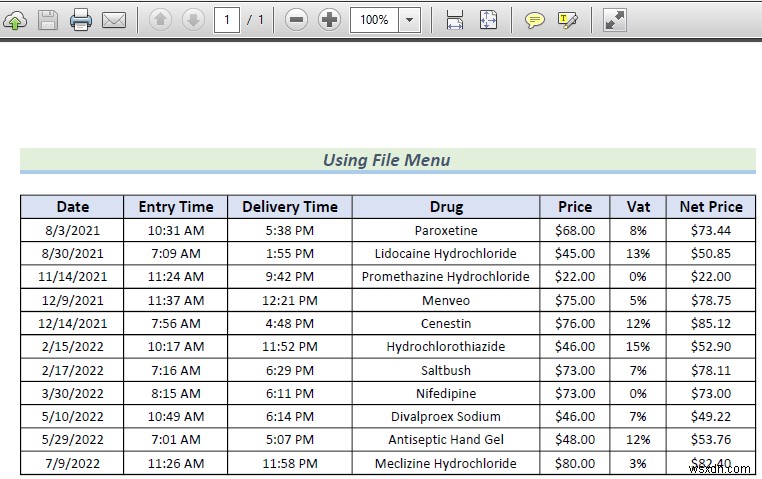The height and width of the screenshot is (479, 762).
Task: Select the date 7/9/2022 cell
Action: pos(72,463)
